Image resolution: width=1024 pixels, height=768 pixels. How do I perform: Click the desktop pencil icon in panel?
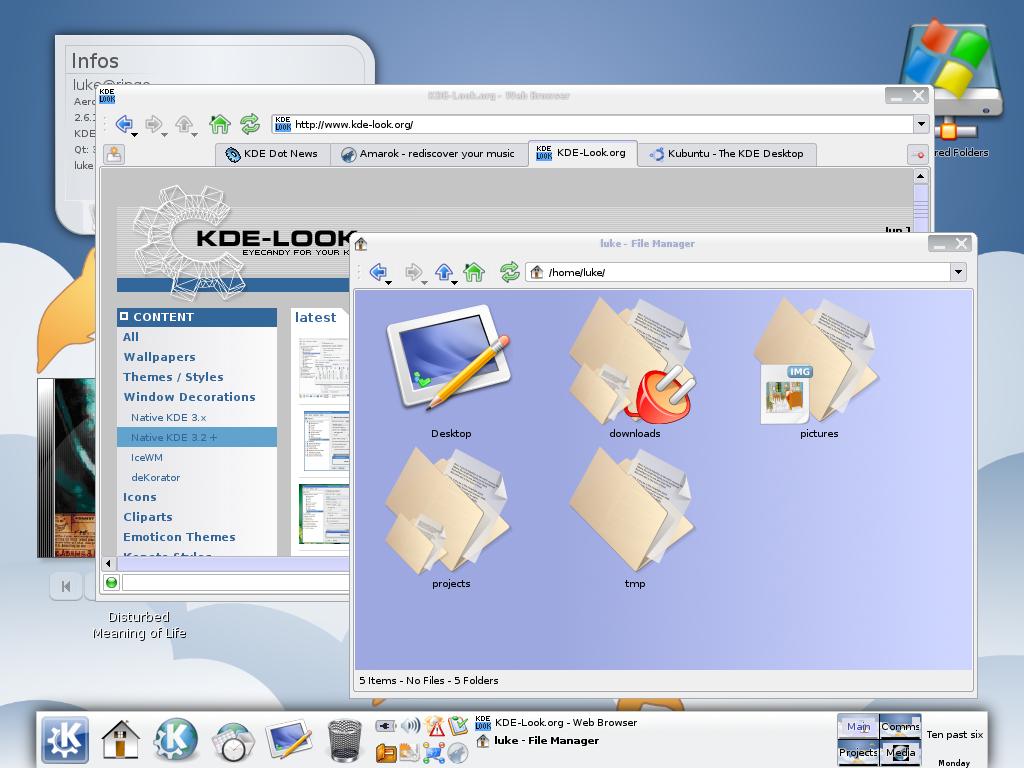[x=289, y=739]
